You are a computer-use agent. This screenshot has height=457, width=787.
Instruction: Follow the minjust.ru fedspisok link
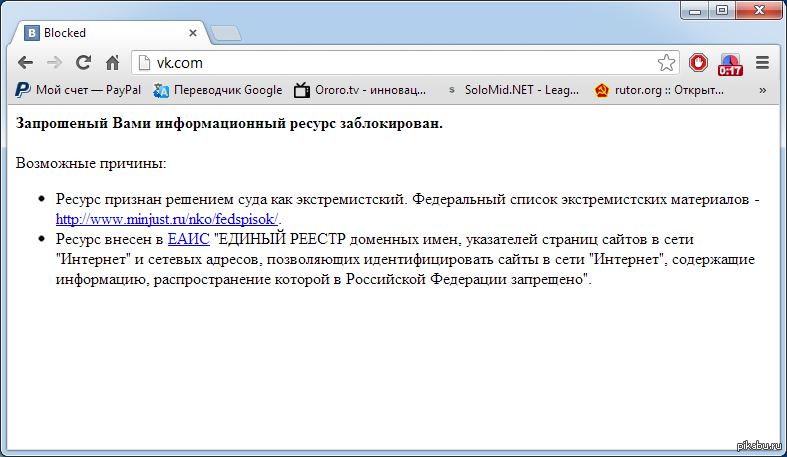[167, 219]
